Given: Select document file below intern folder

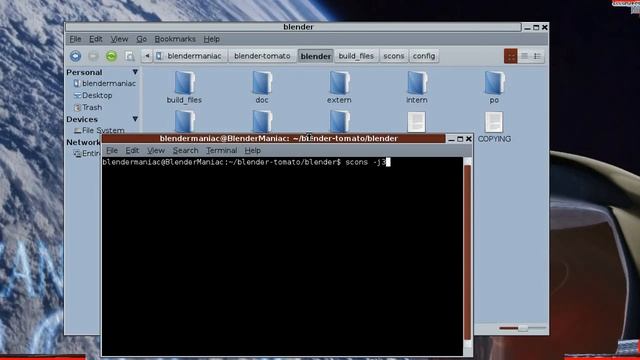Looking at the screenshot, I should (416, 122).
